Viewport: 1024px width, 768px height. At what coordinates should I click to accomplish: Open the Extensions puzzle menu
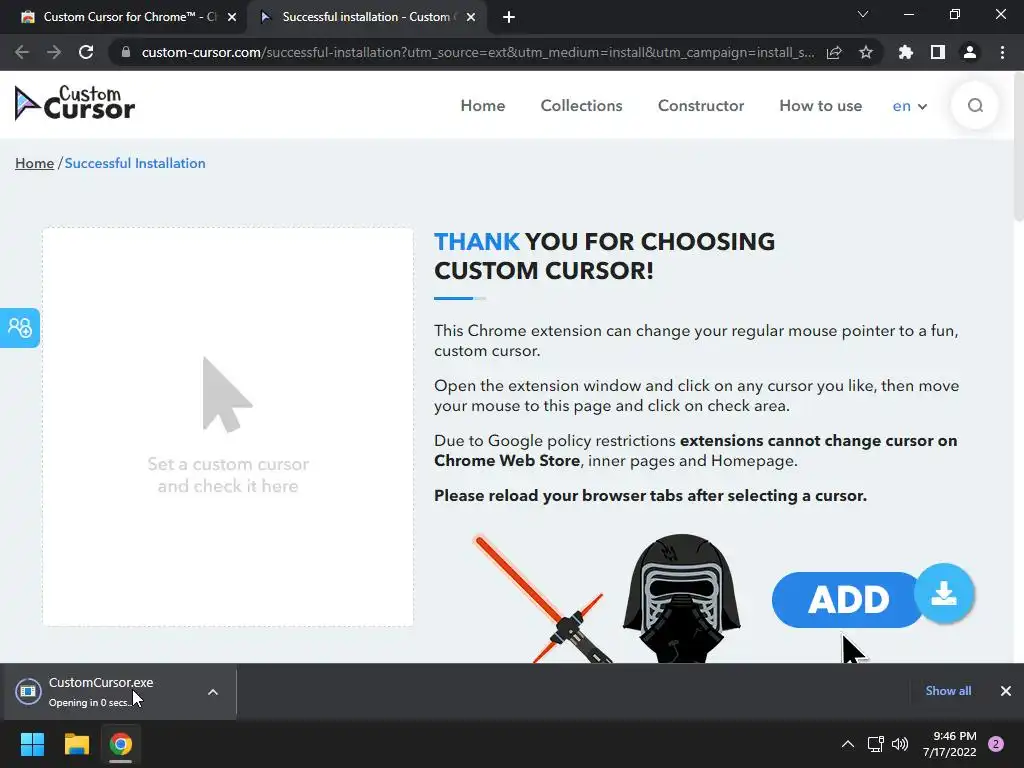tap(905, 52)
